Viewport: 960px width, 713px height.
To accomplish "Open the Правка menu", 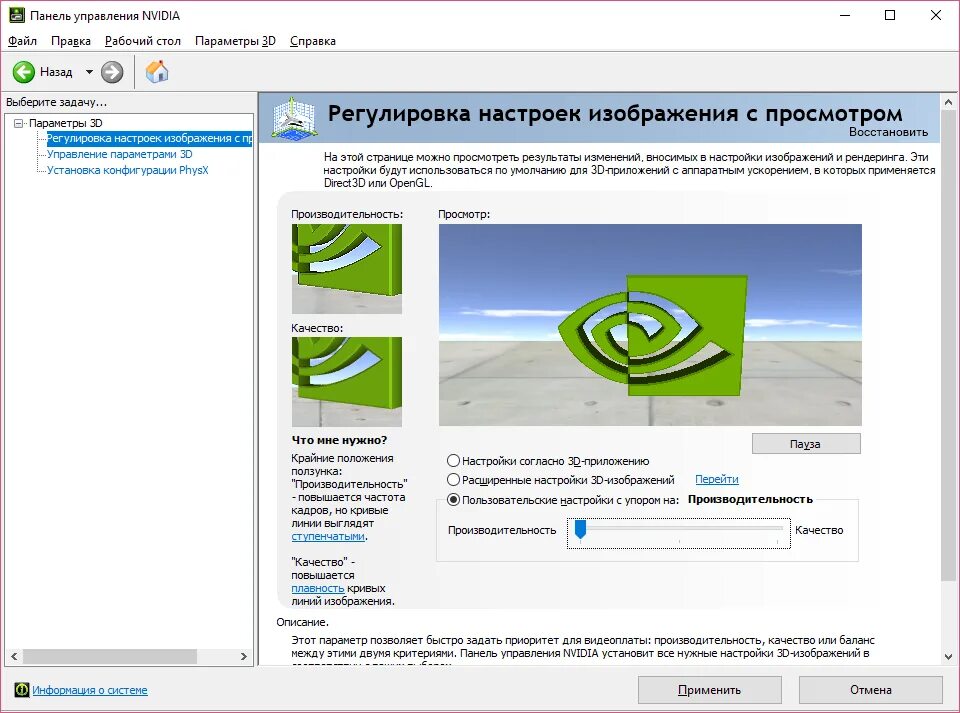I will [70, 41].
